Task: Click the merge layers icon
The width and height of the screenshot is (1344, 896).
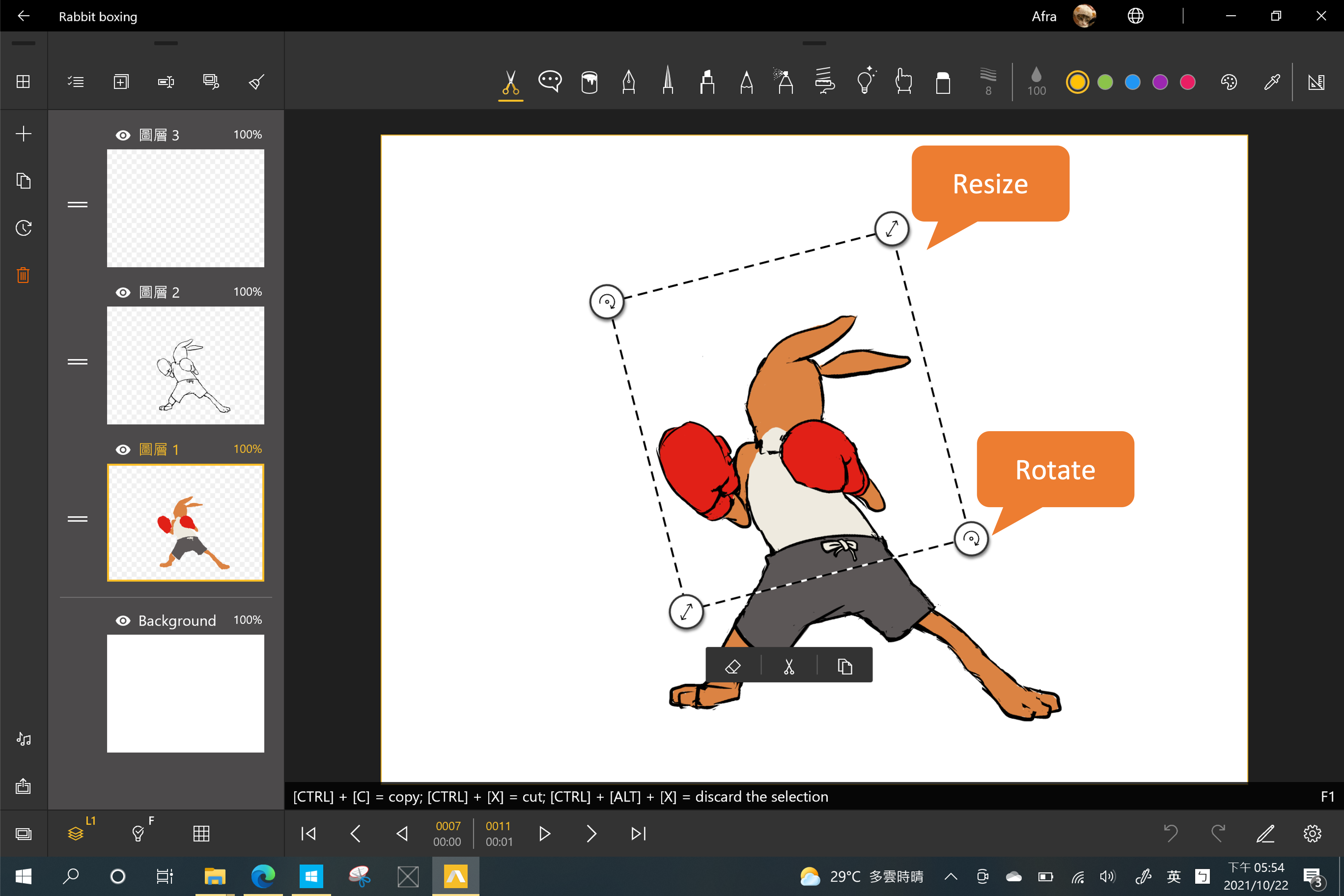Action: point(211,82)
